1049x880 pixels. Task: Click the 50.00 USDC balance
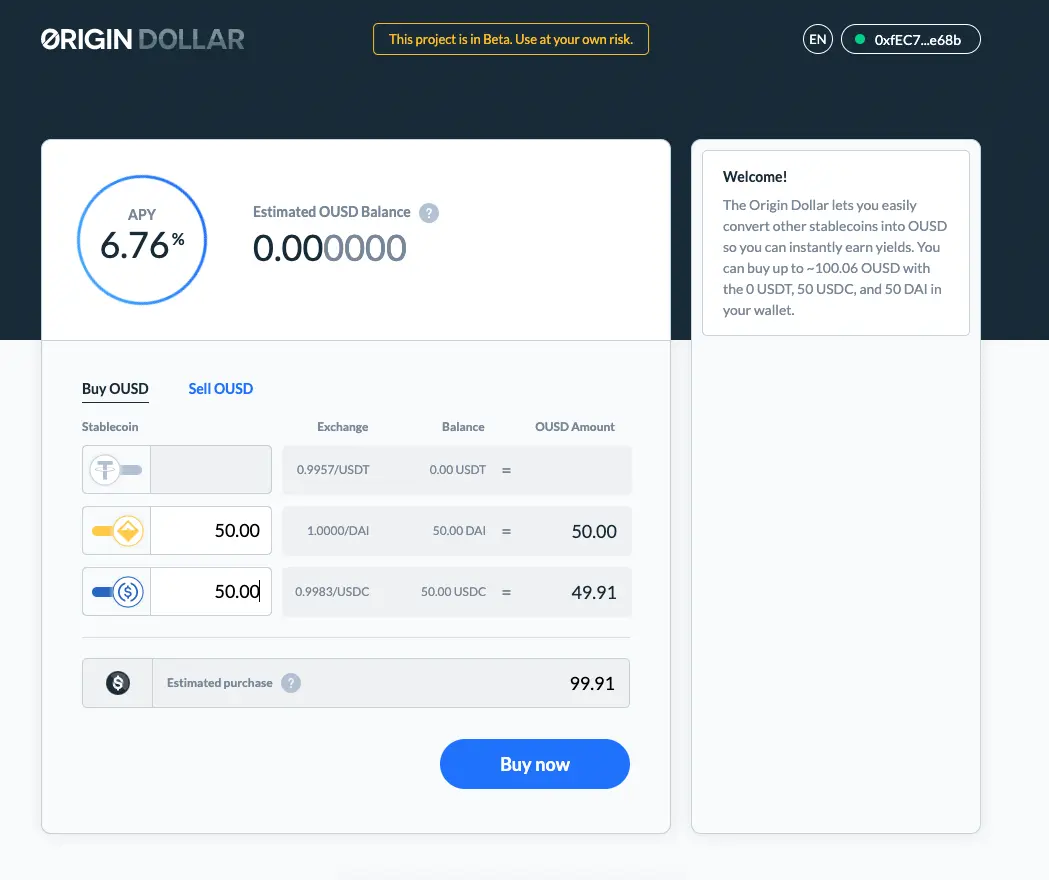click(x=454, y=592)
